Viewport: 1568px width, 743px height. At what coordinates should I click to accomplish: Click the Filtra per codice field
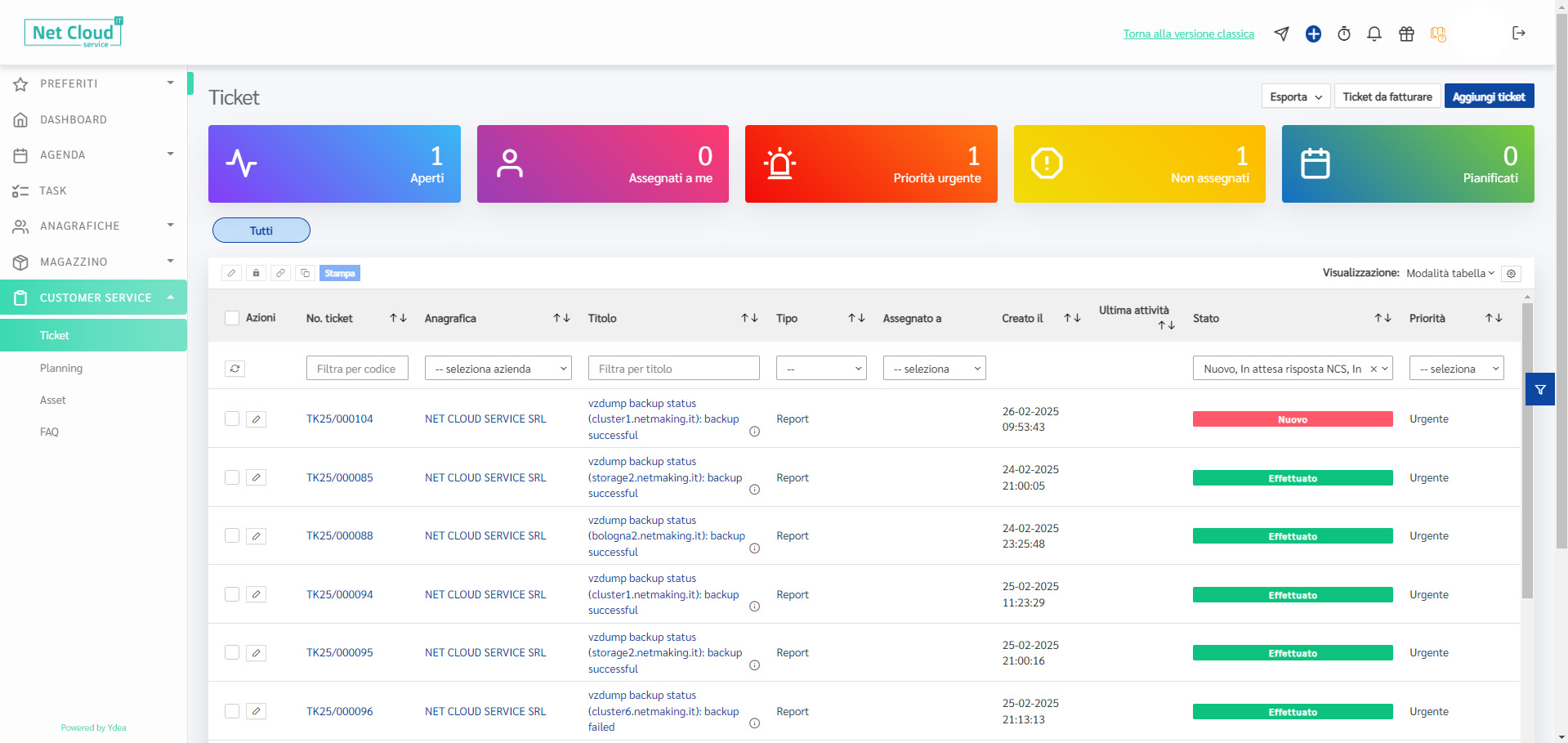click(357, 369)
